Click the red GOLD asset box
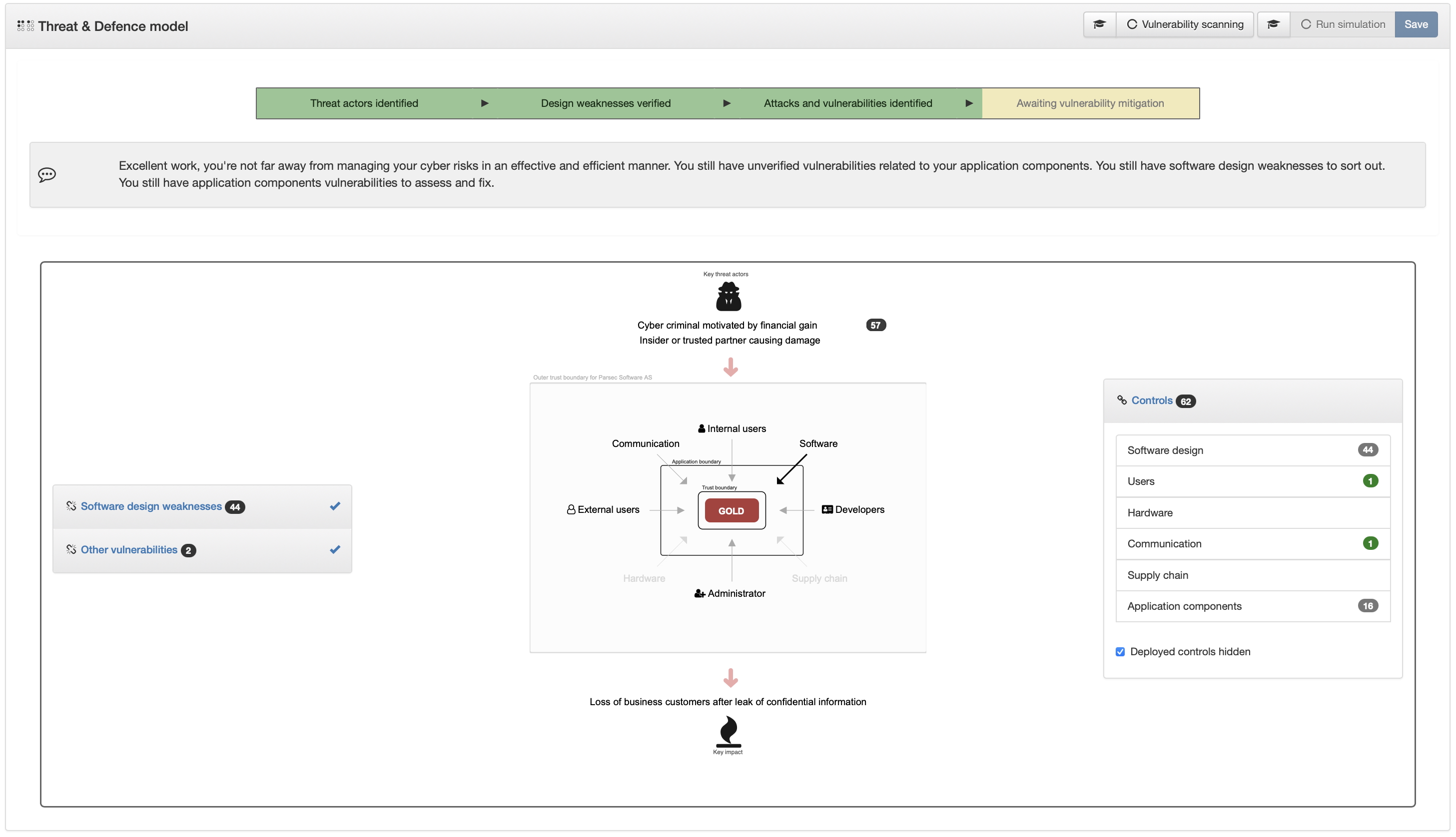 click(731, 510)
